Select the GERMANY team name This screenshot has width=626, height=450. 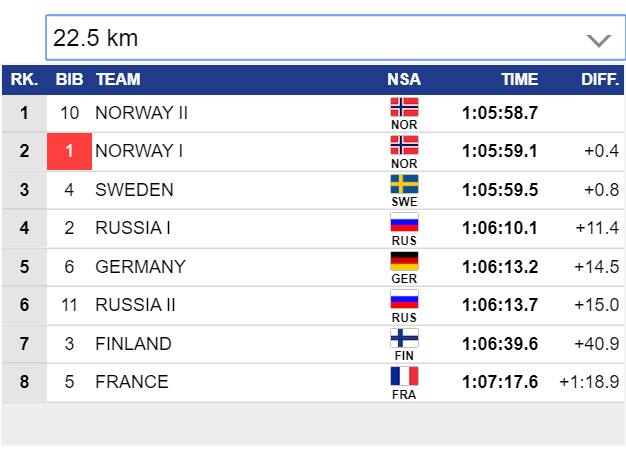coord(141,267)
